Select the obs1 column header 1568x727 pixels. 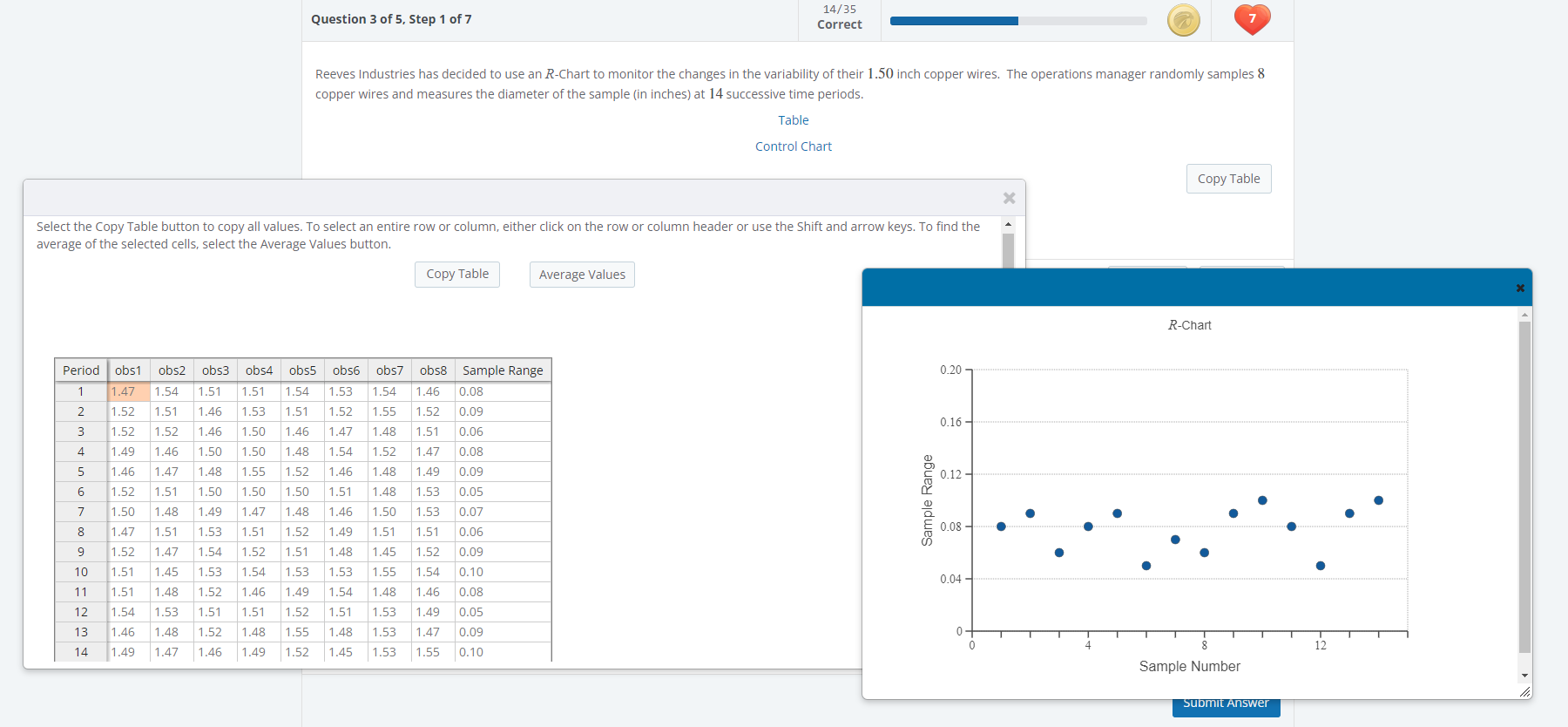coord(129,370)
